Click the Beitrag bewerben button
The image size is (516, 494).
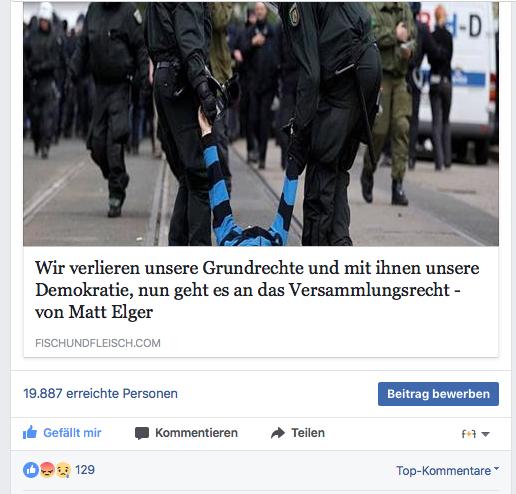438,394
